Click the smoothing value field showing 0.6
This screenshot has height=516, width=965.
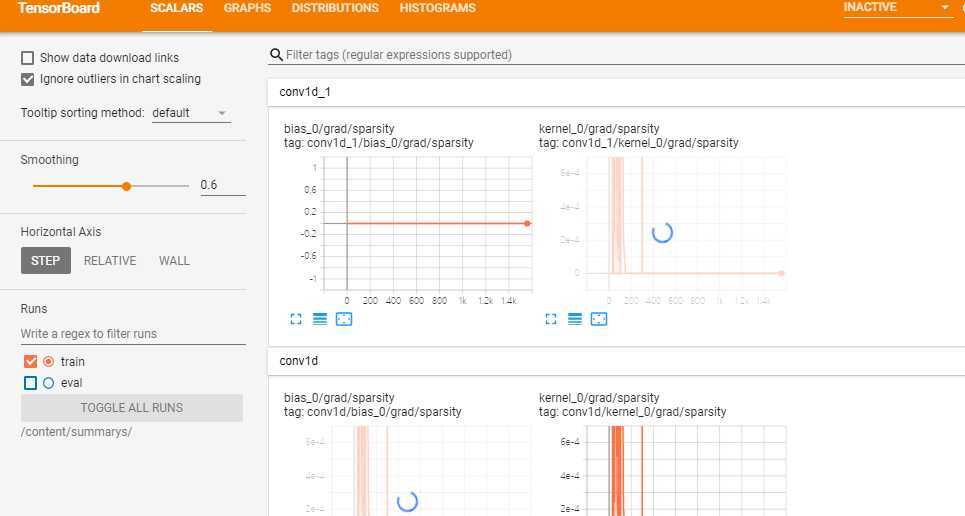[223, 185]
